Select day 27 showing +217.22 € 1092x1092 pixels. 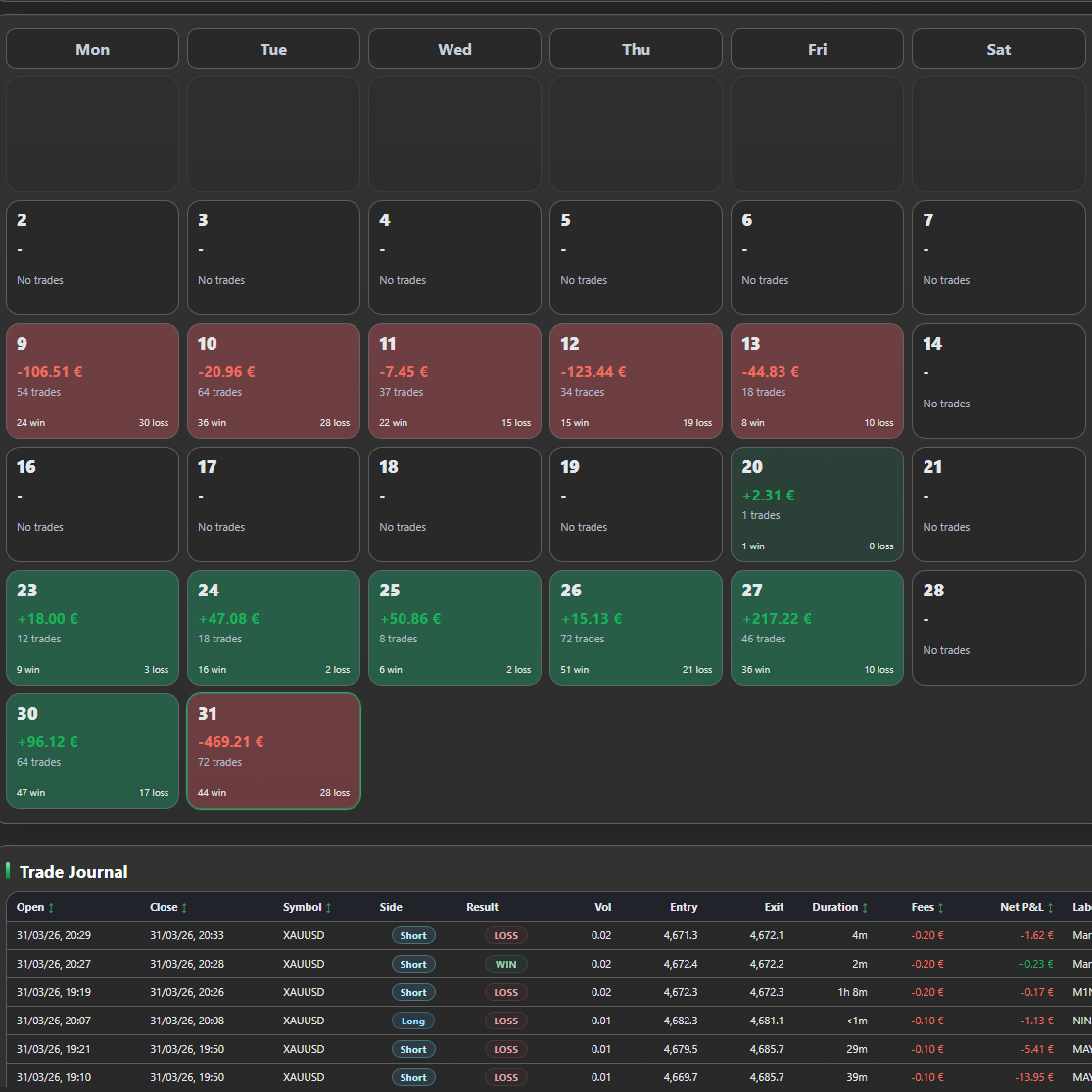tap(817, 628)
